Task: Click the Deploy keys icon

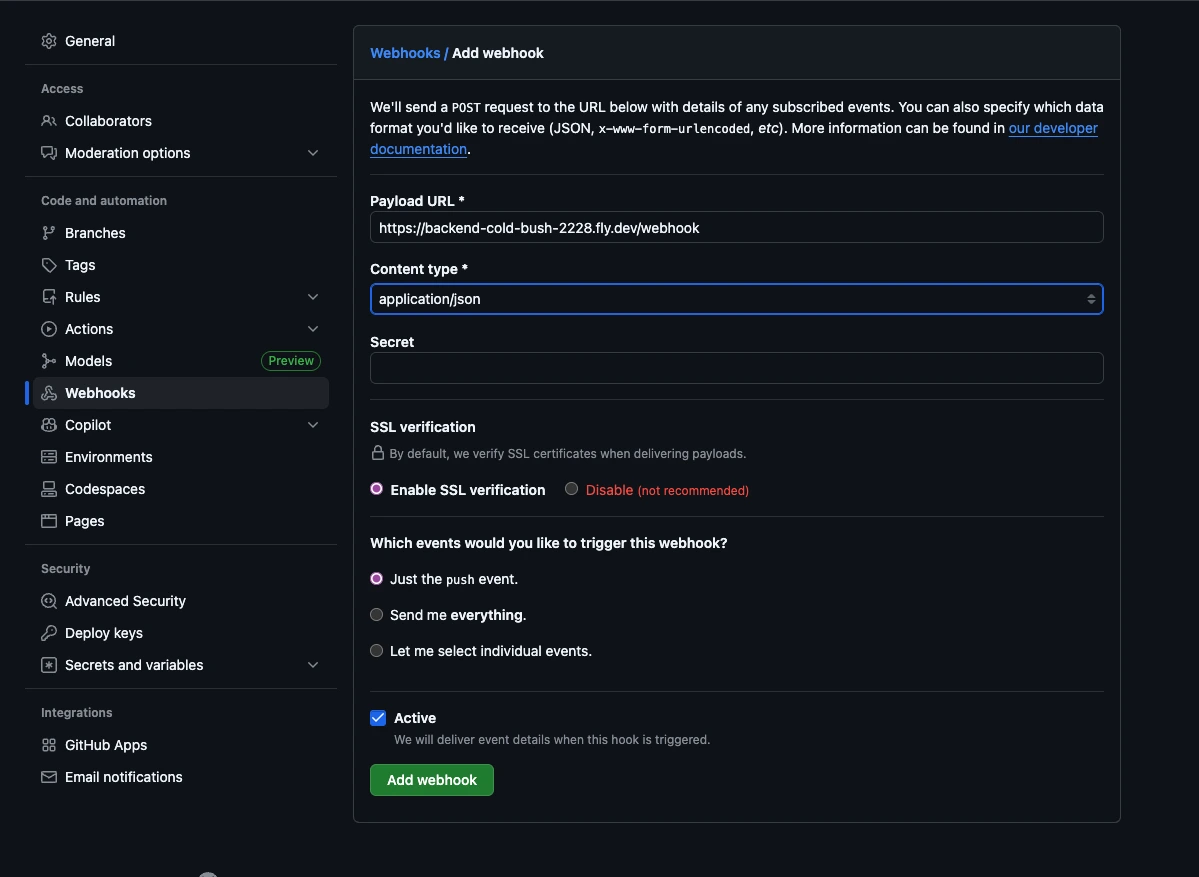Action: pos(48,632)
